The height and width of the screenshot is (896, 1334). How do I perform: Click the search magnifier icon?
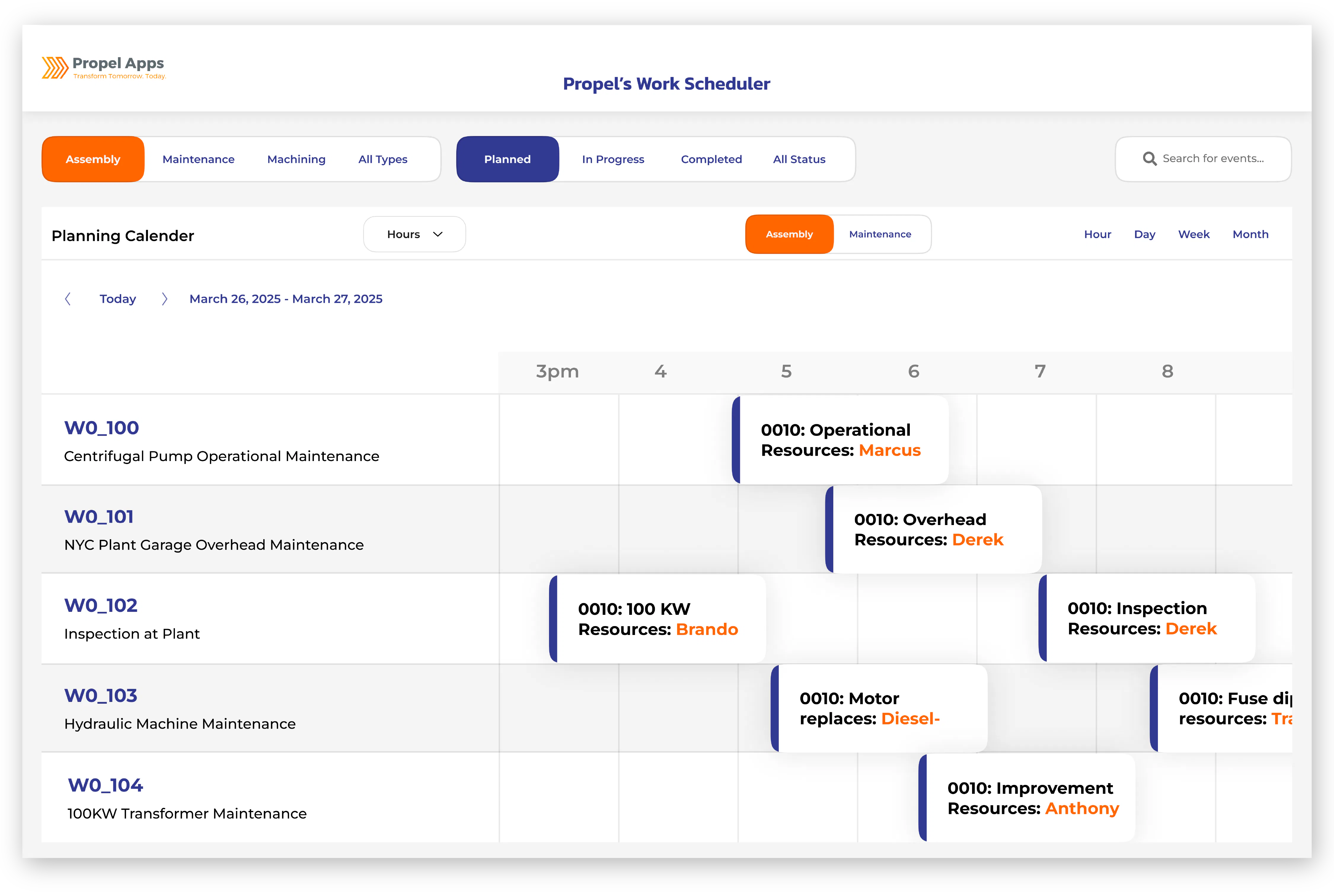1149,159
